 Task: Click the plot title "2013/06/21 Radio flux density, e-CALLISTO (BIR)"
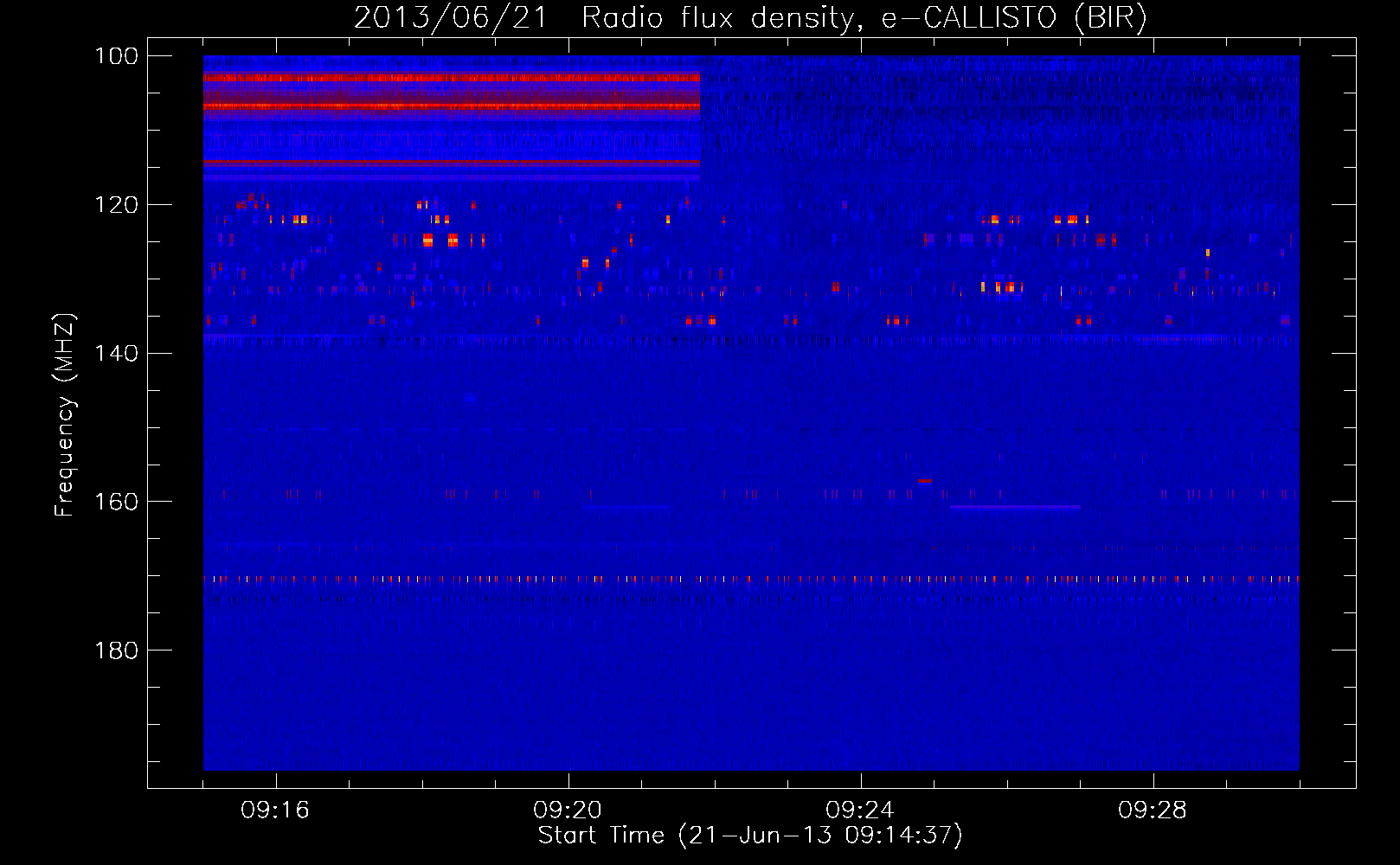pyautogui.click(x=750, y=17)
